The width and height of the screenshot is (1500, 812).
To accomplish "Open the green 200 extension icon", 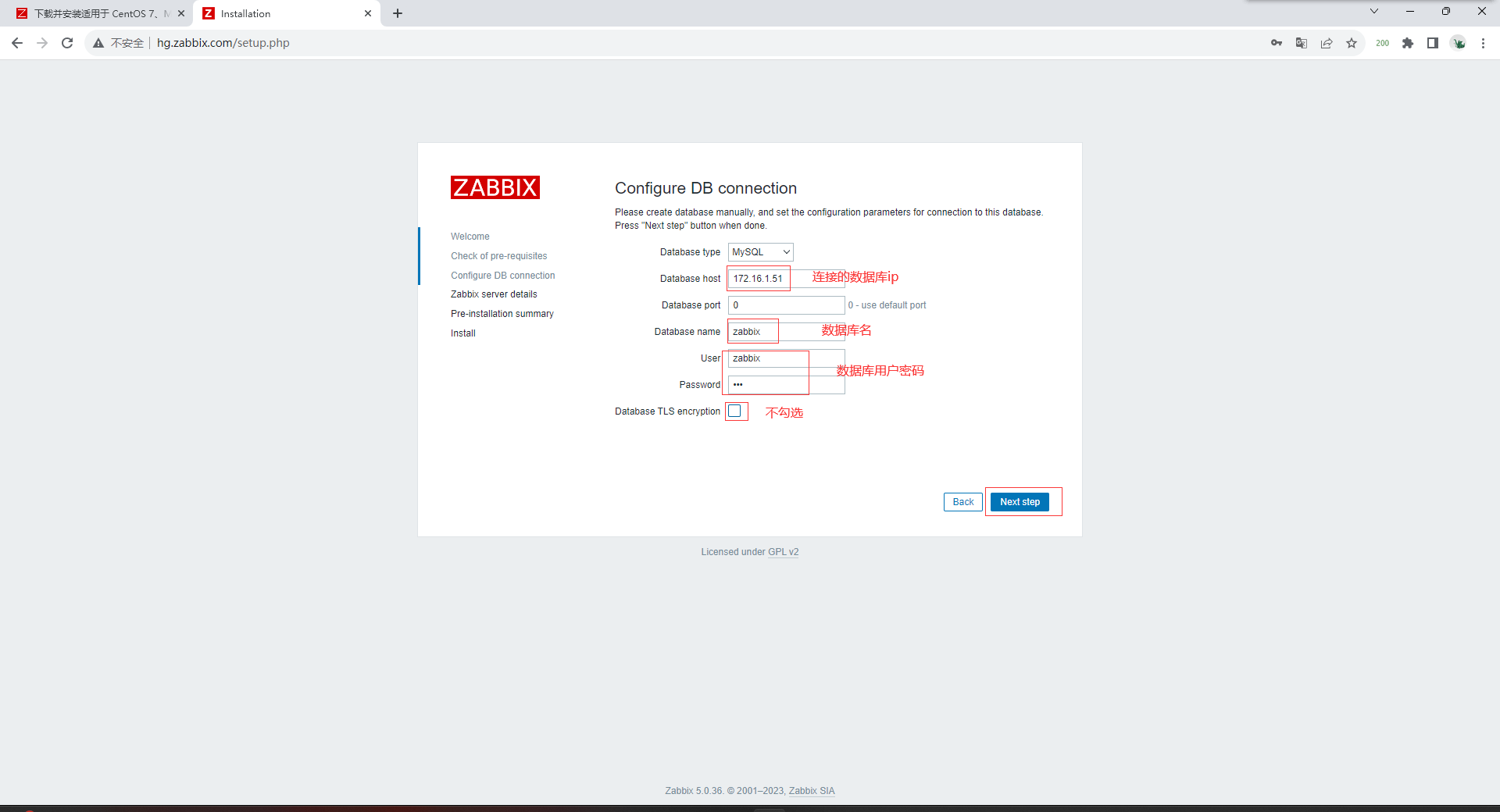I will [x=1383, y=43].
